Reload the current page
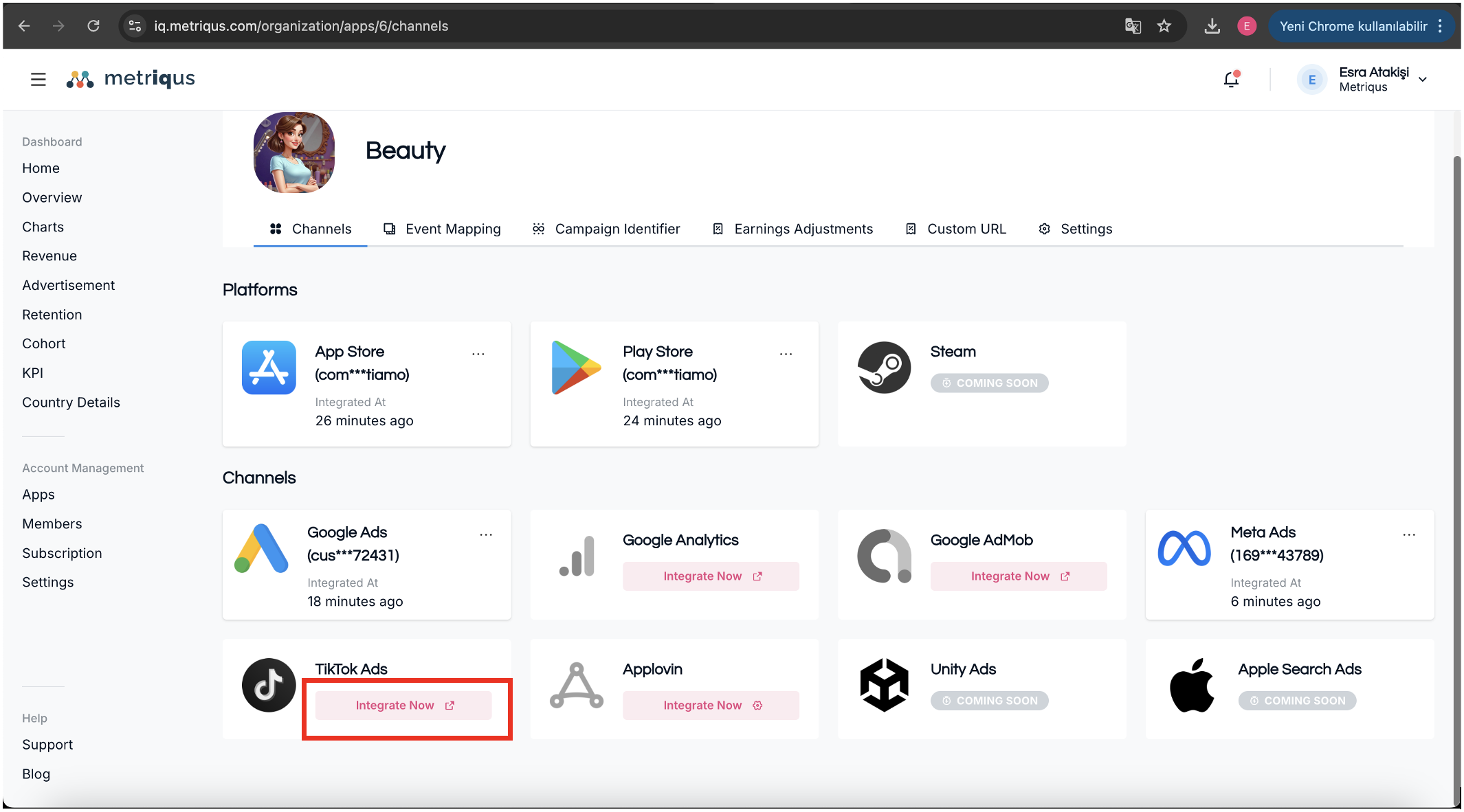 [93, 26]
